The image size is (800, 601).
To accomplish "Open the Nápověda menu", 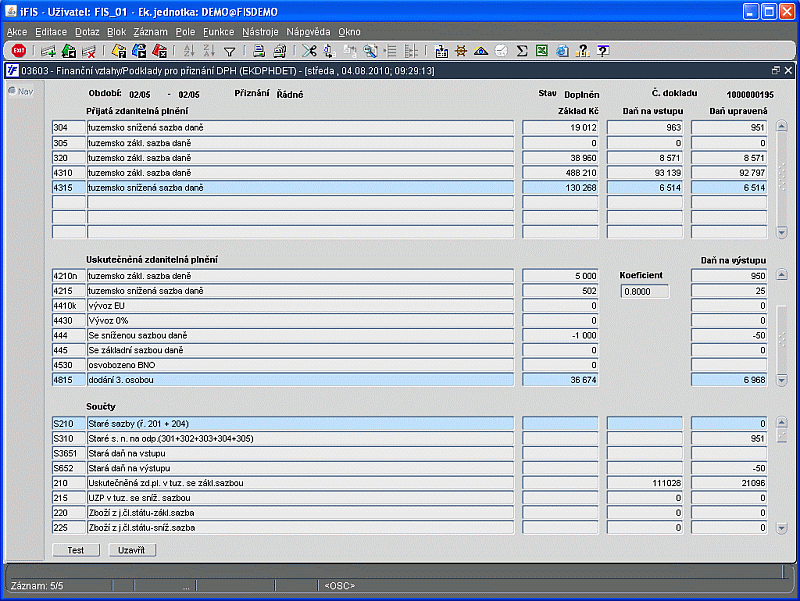I will pos(308,32).
